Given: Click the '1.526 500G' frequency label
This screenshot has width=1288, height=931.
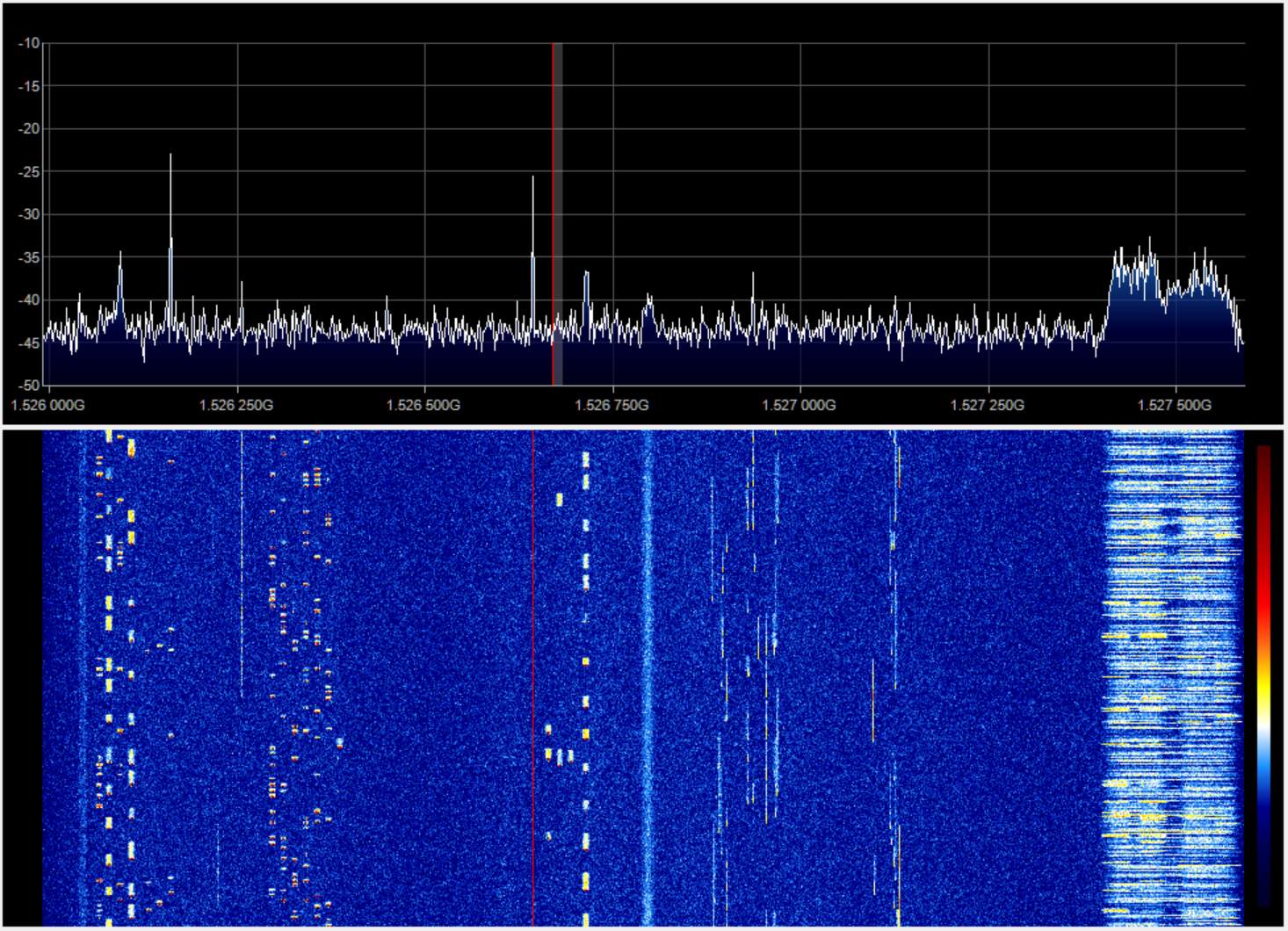Looking at the screenshot, I should click(x=423, y=405).
